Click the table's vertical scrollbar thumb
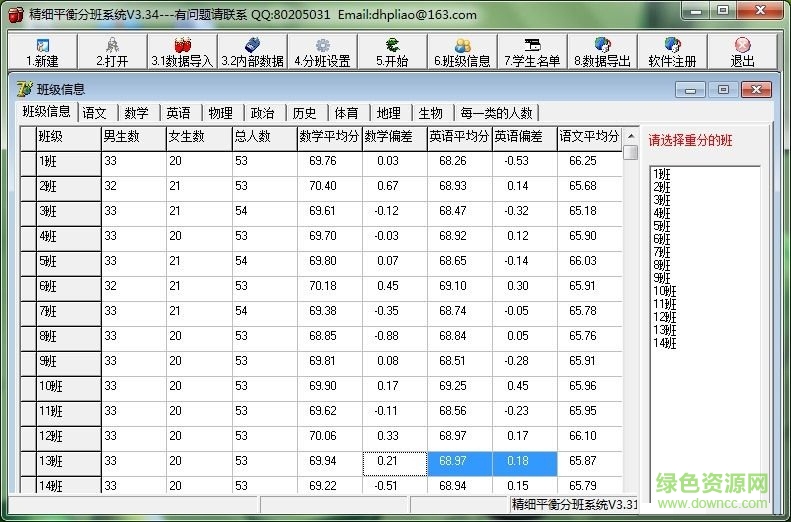 (x=630, y=153)
